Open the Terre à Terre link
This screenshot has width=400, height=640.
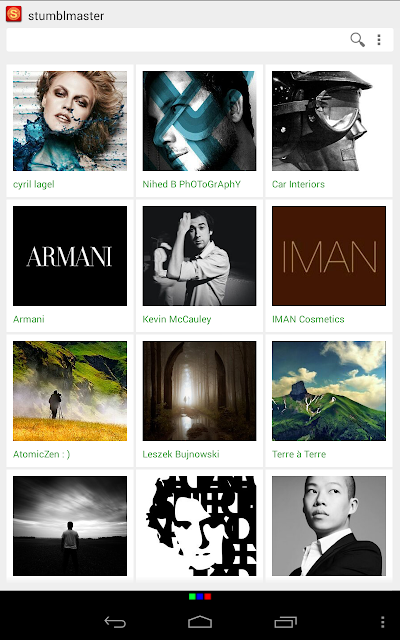tap(299, 454)
